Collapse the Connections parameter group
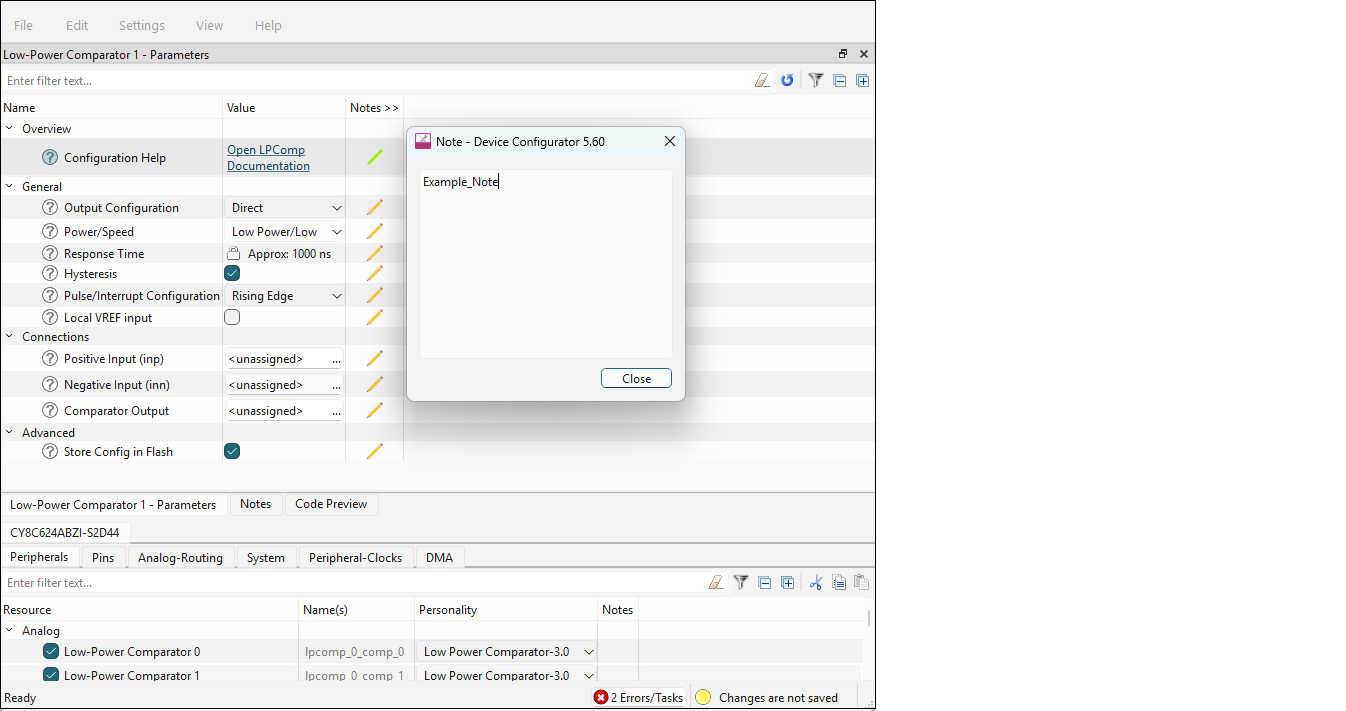The height and width of the screenshot is (711, 1346). [10, 337]
